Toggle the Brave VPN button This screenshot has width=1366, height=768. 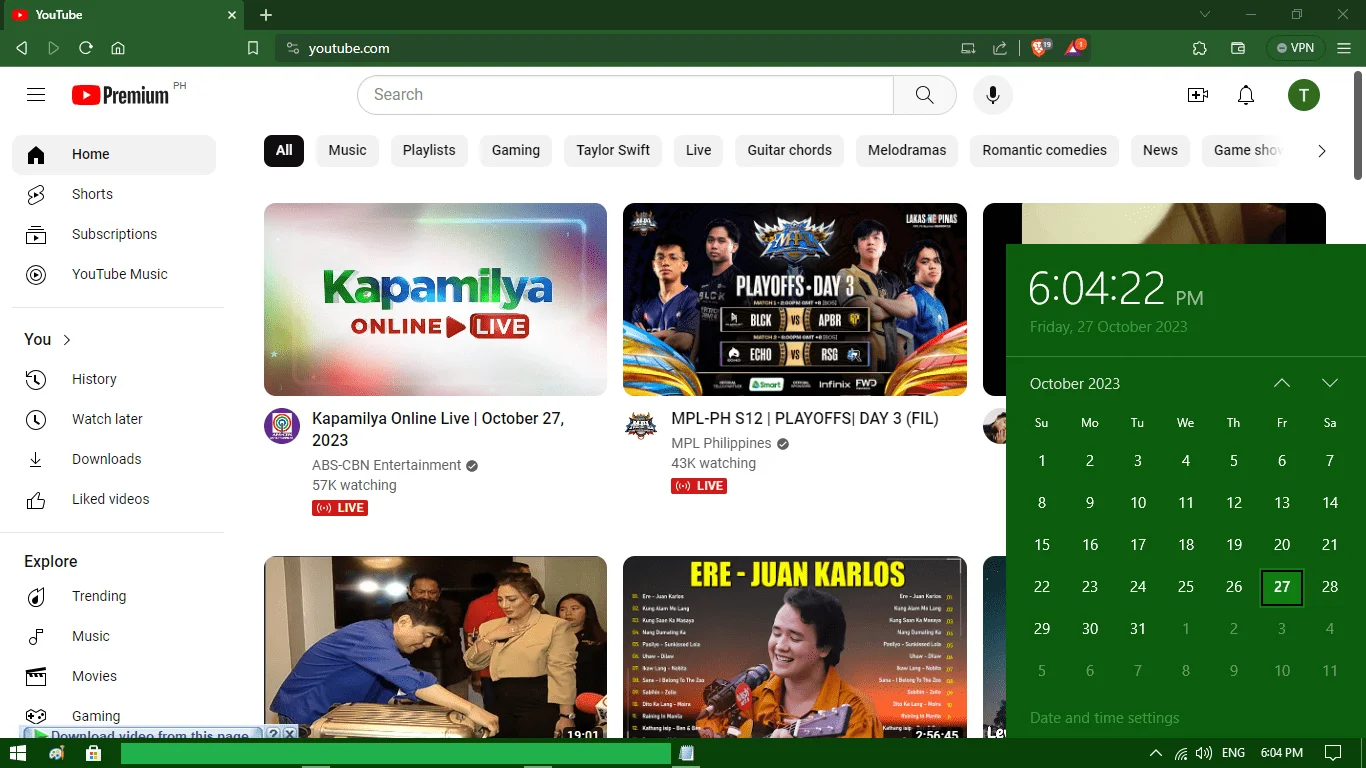click(x=1295, y=48)
